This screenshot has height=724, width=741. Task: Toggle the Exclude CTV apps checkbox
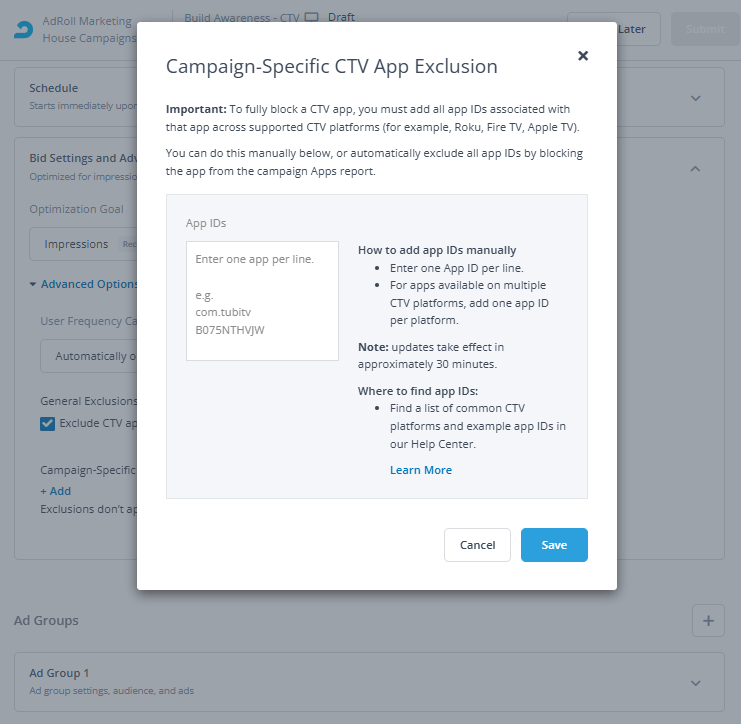coord(47,423)
